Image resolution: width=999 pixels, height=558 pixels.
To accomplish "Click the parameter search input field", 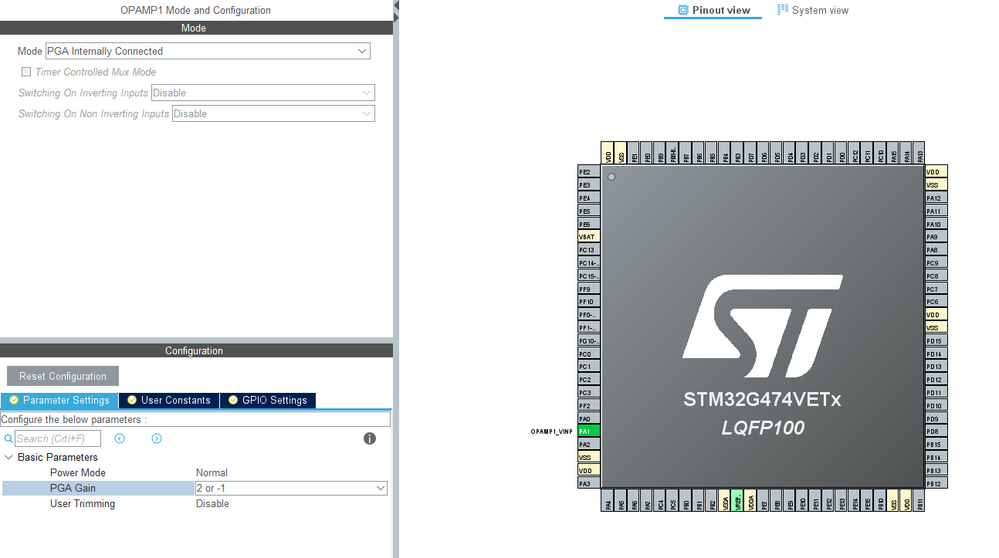I will tap(58, 438).
